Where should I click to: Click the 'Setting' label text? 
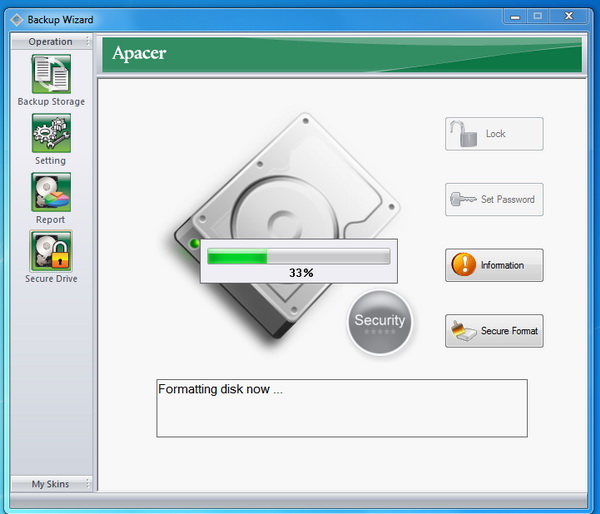coord(51,161)
